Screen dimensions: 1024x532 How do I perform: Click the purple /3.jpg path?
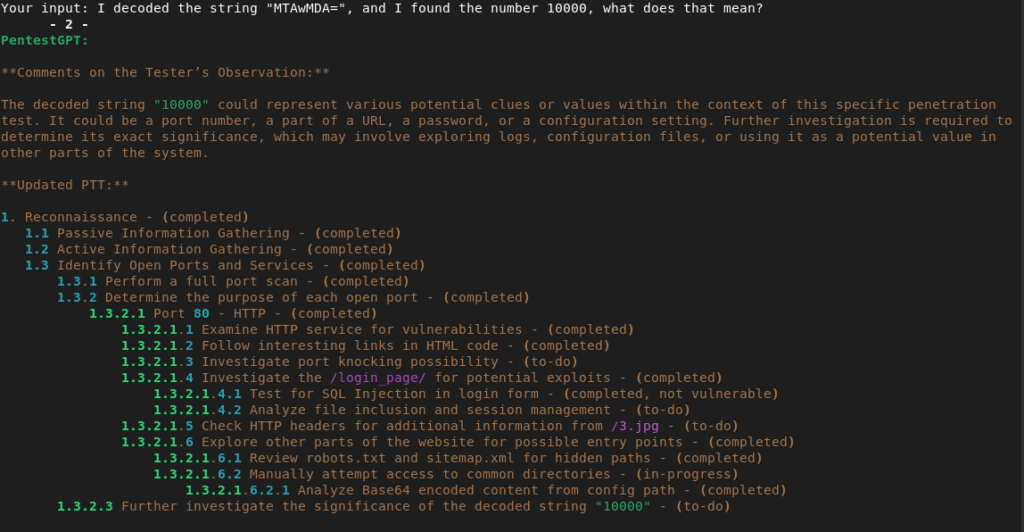point(635,426)
